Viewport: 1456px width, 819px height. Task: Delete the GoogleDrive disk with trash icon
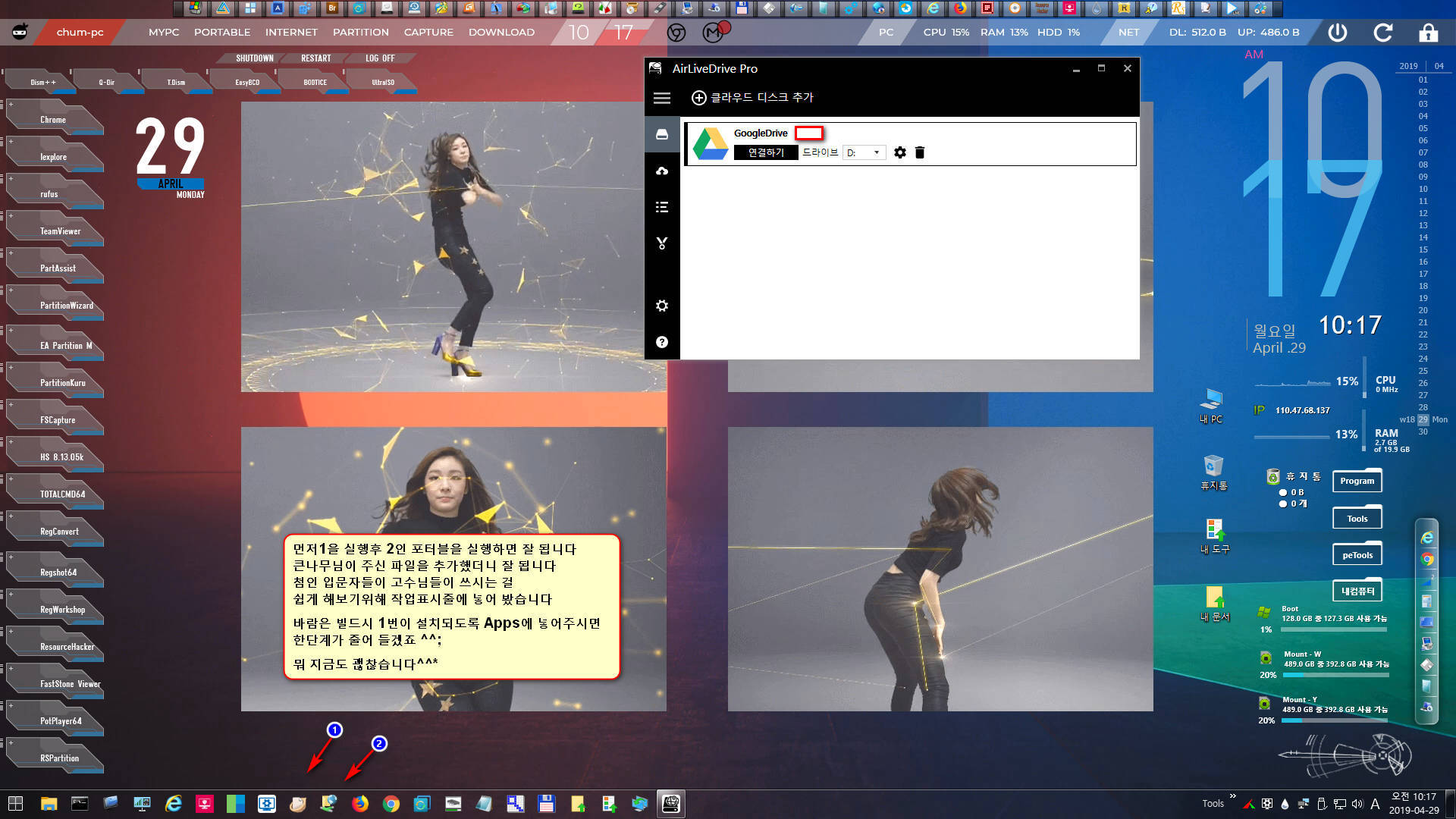[920, 152]
